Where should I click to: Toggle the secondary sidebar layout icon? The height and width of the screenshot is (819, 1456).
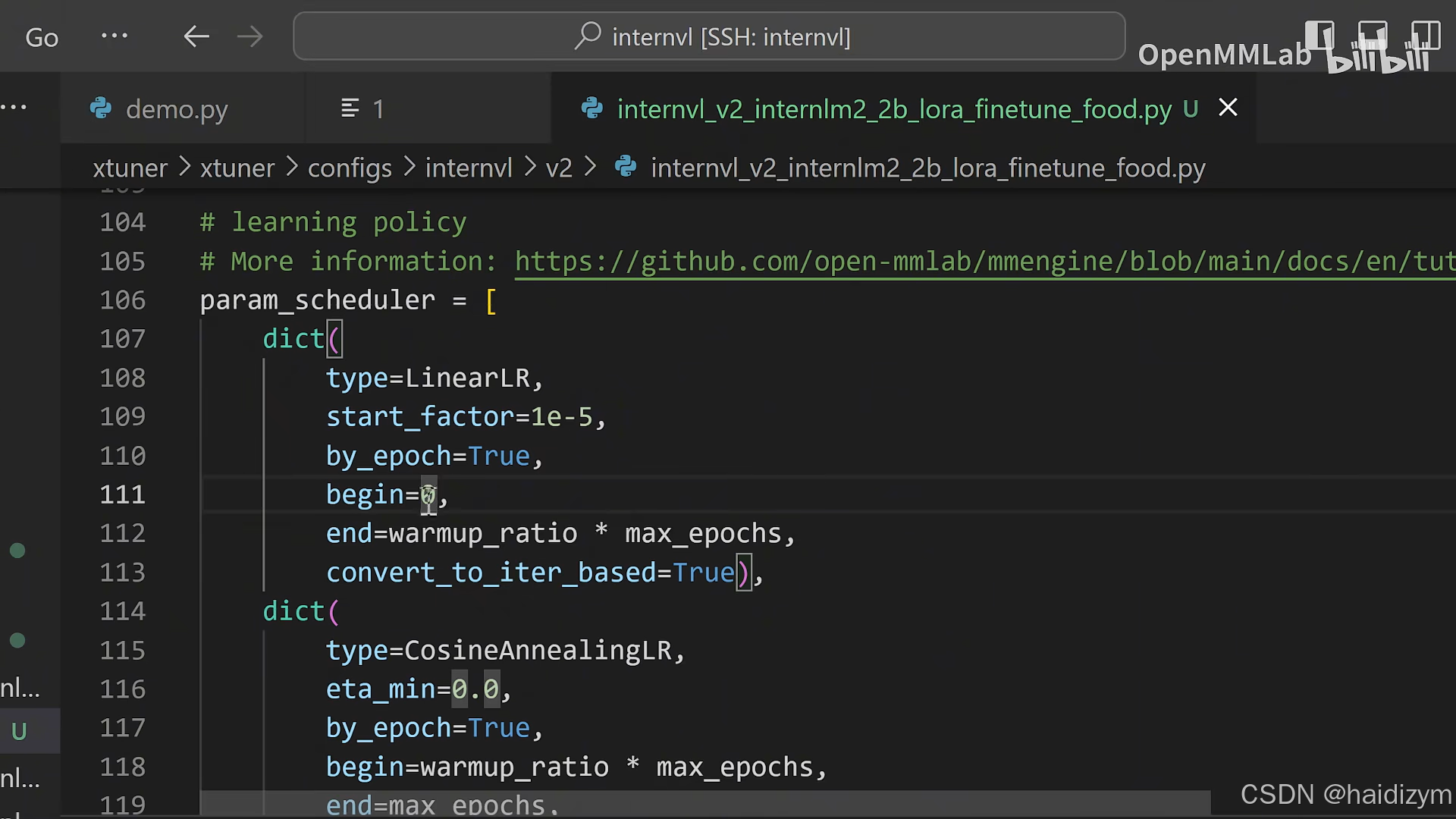pos(1425,36)
